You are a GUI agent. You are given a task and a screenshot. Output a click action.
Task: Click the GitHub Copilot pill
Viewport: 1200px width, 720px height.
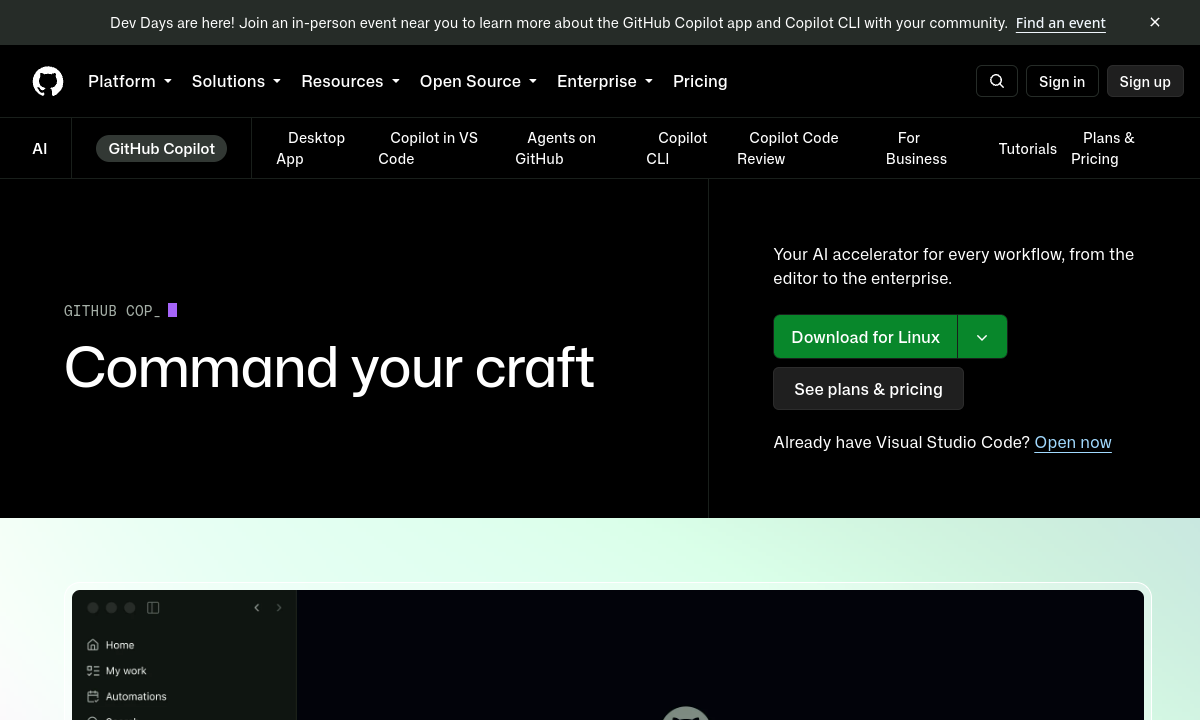coord(161,148)
